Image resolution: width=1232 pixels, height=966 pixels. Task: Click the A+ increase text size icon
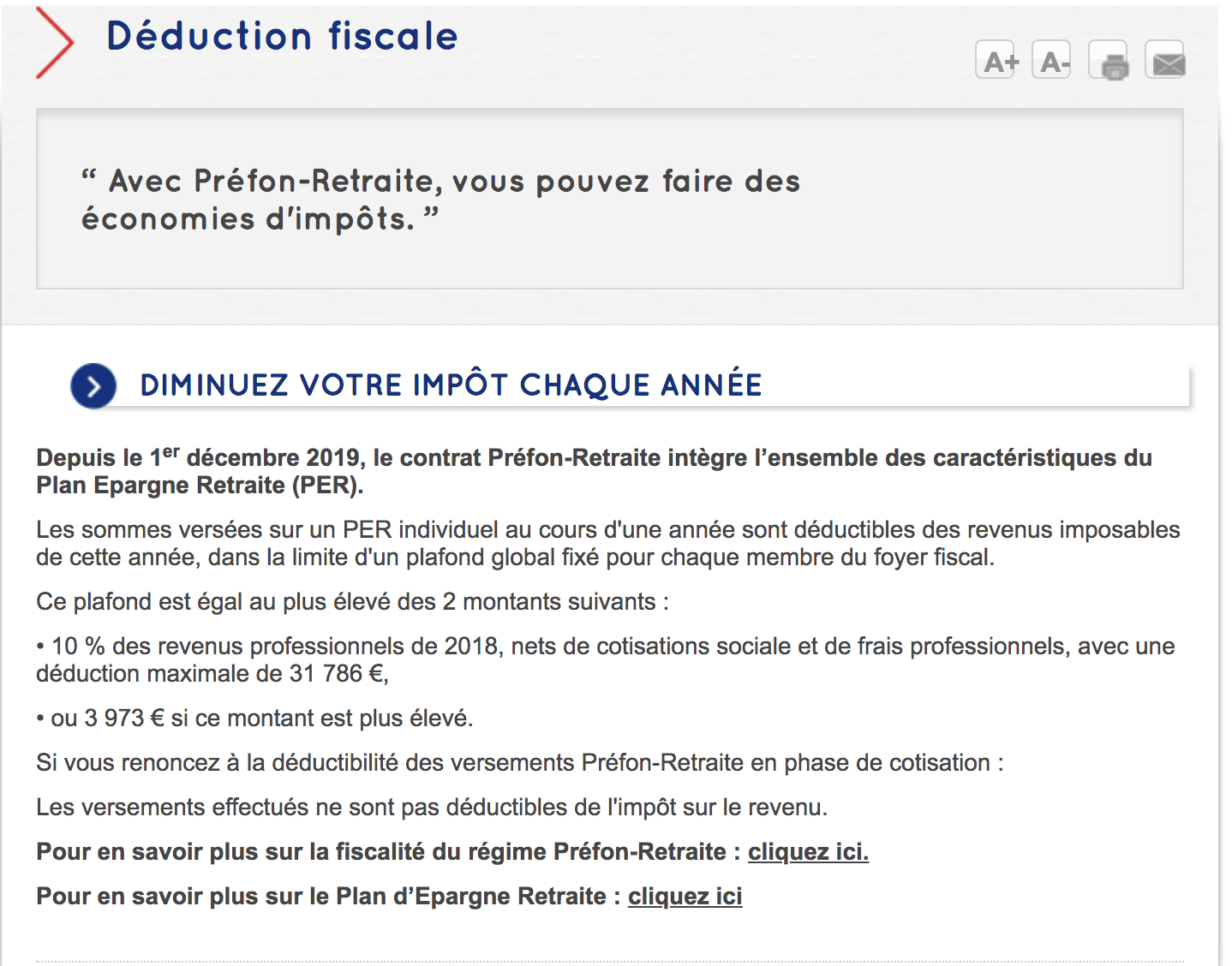pos(996,60)
